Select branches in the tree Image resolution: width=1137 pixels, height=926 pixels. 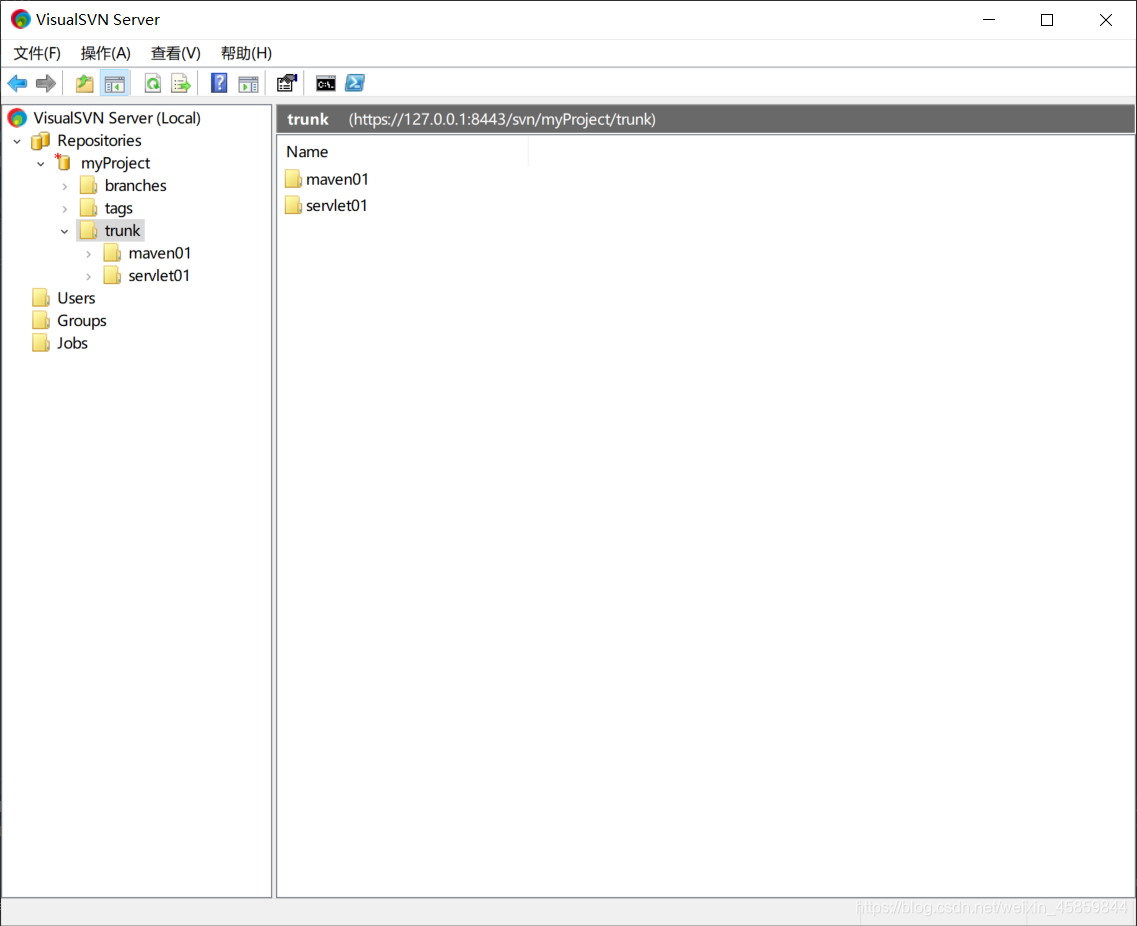coord(136,186)
